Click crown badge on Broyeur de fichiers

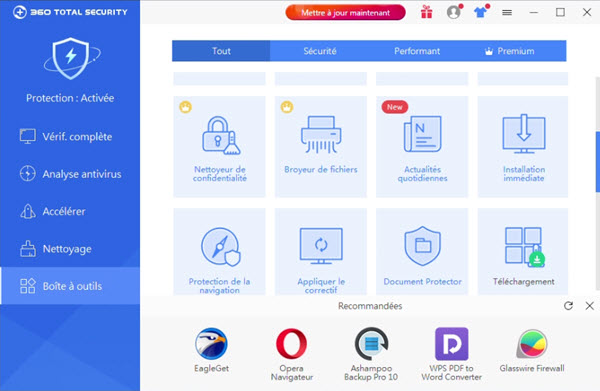(287, 107)
